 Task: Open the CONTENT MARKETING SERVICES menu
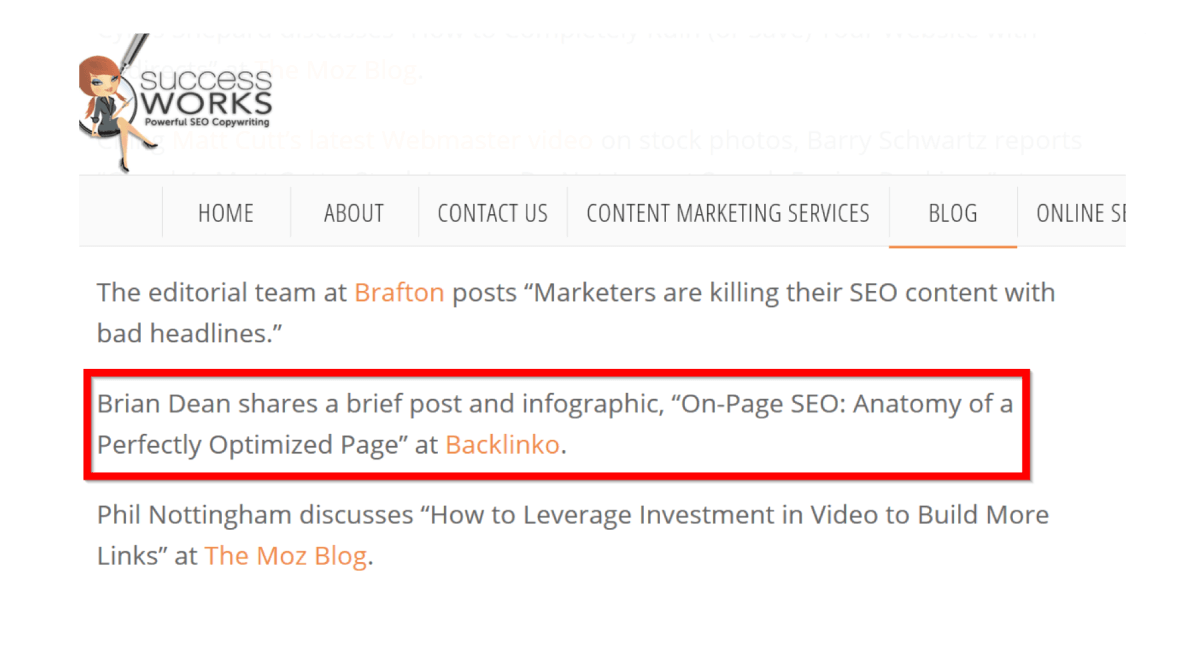(x=728, y=213)
